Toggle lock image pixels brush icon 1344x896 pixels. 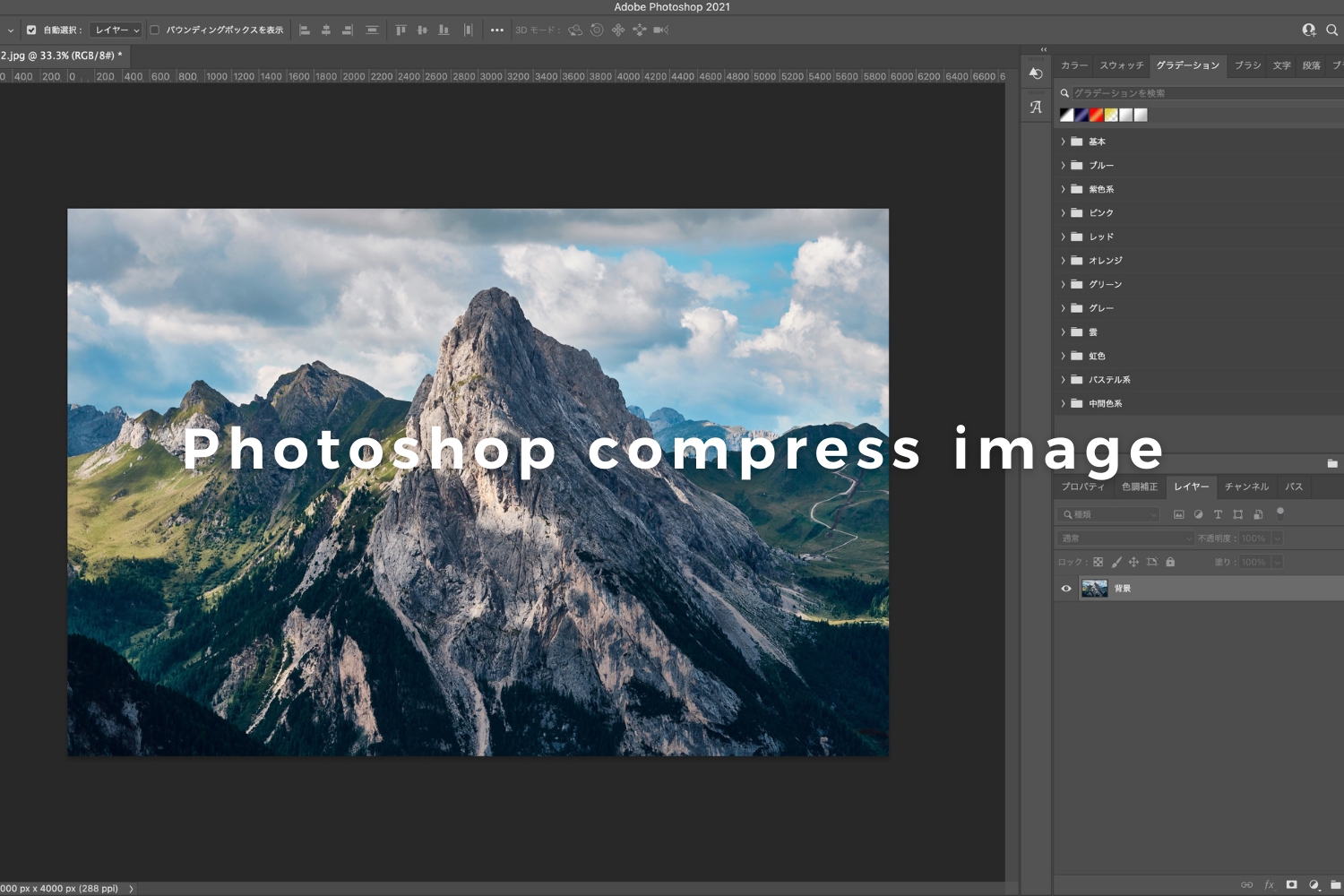point(1116,563)
